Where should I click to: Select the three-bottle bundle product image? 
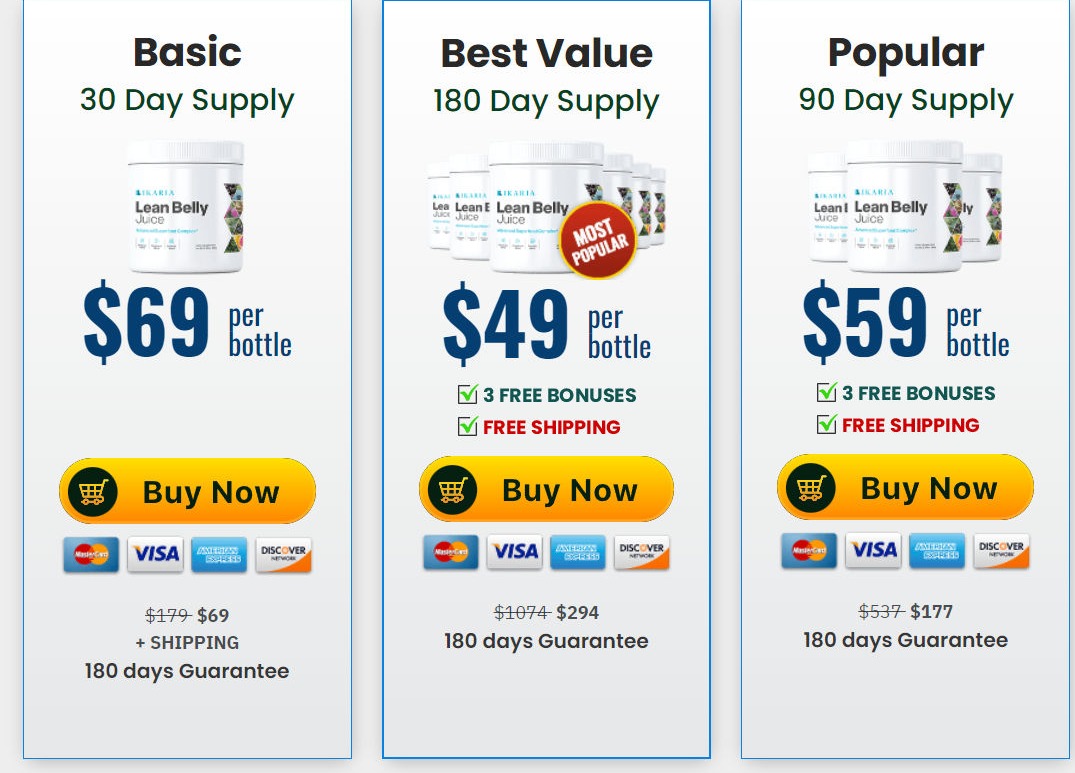click(x=904, y=207)
